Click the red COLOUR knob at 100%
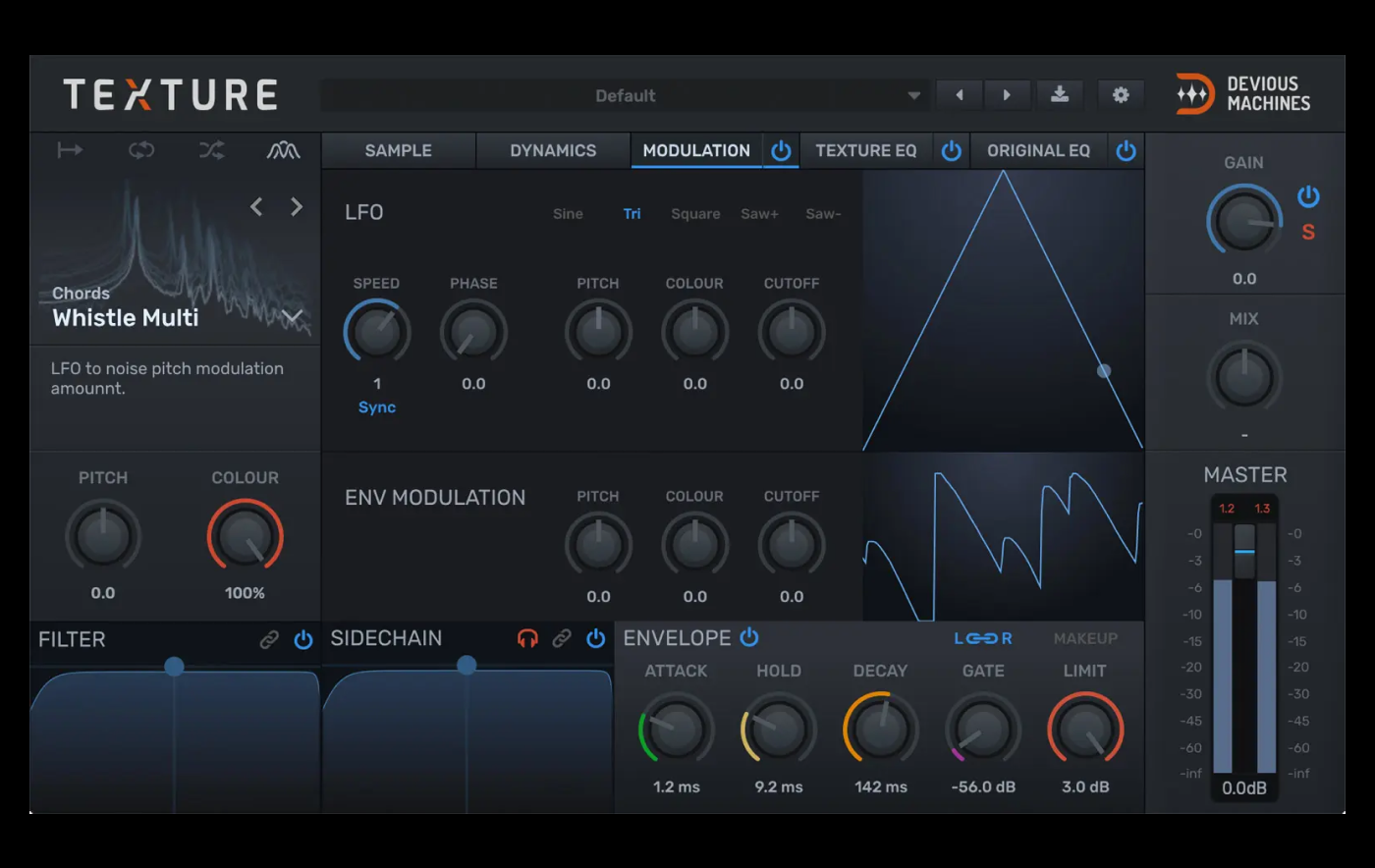The image size is (1375, 868). [245, 536]
